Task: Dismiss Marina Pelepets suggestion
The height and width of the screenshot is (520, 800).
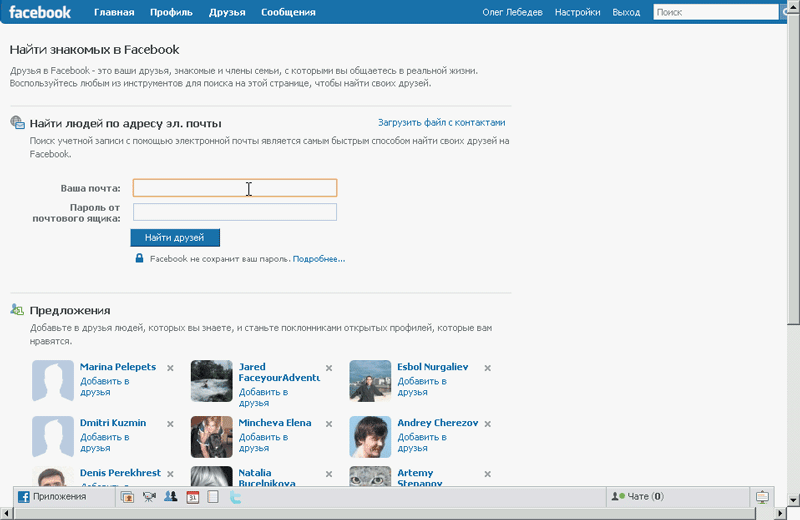Action: pos(170,368)
